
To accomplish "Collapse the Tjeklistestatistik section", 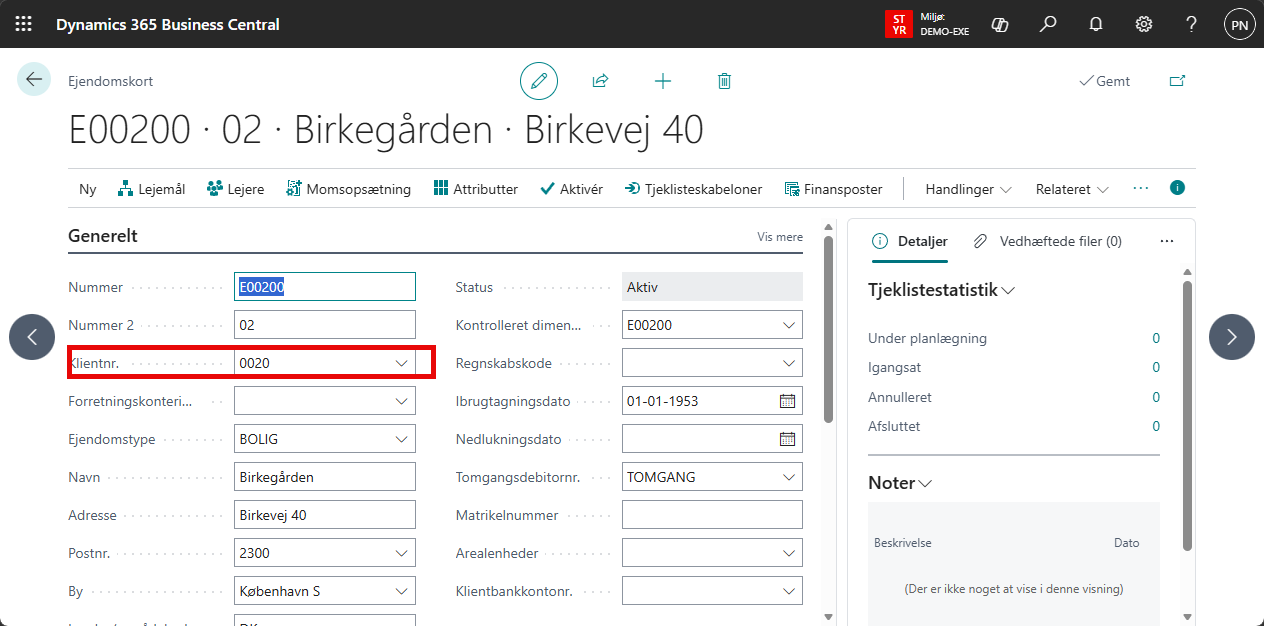I will point(1008,290).
